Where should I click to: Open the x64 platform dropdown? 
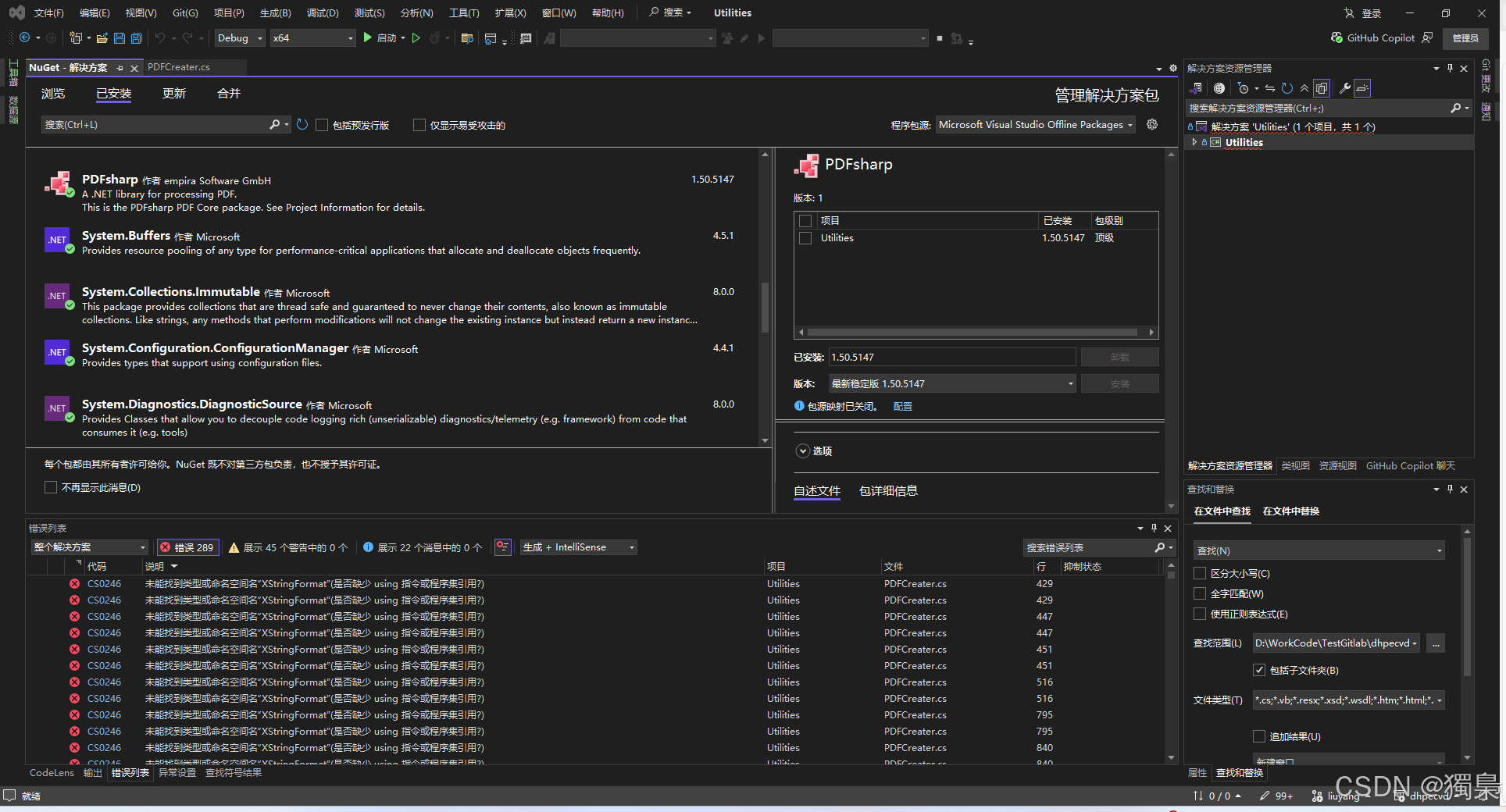312,37
